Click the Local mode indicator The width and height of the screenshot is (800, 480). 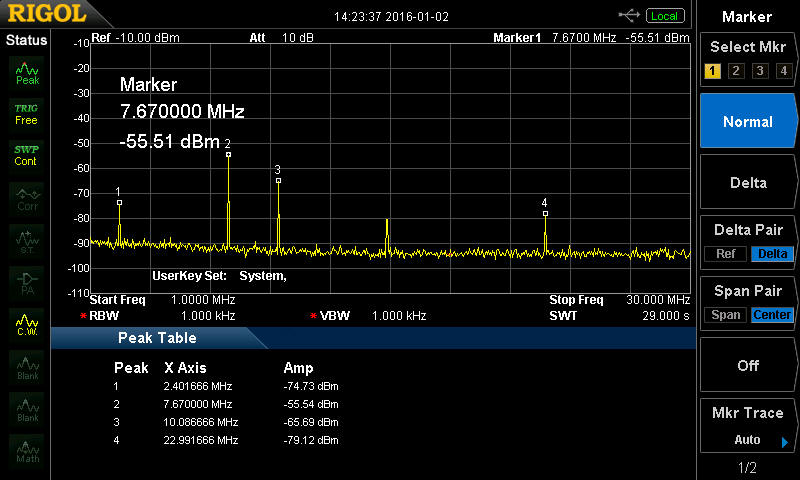664,16
